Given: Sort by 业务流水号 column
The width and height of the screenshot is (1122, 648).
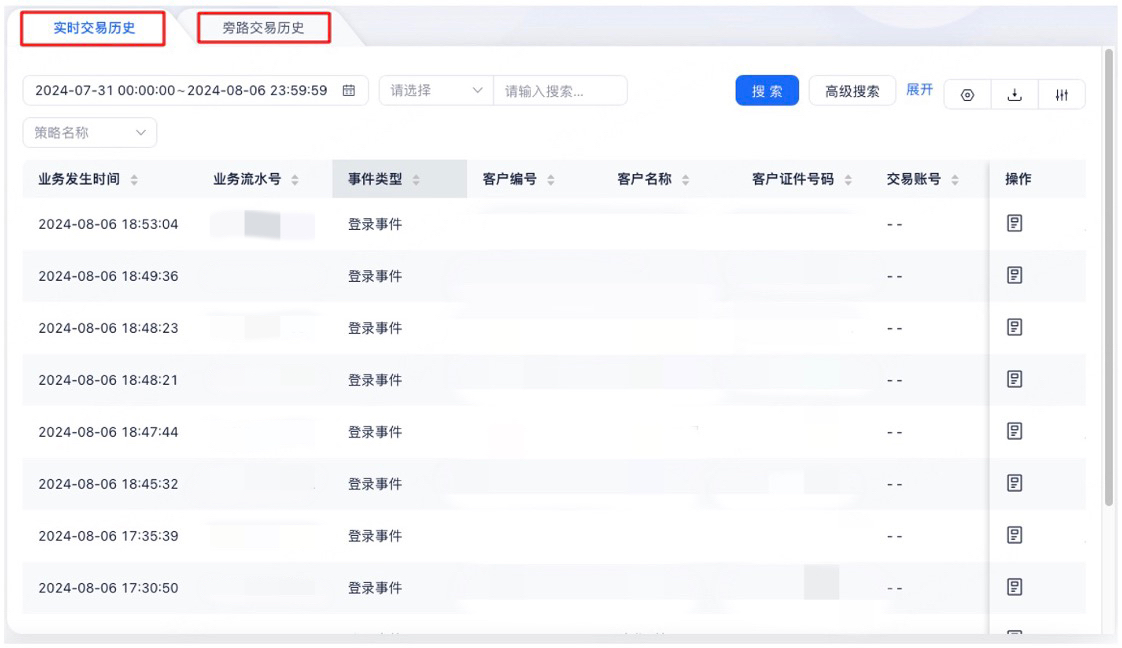Looking at the screenshot, I should pos(295,180).
